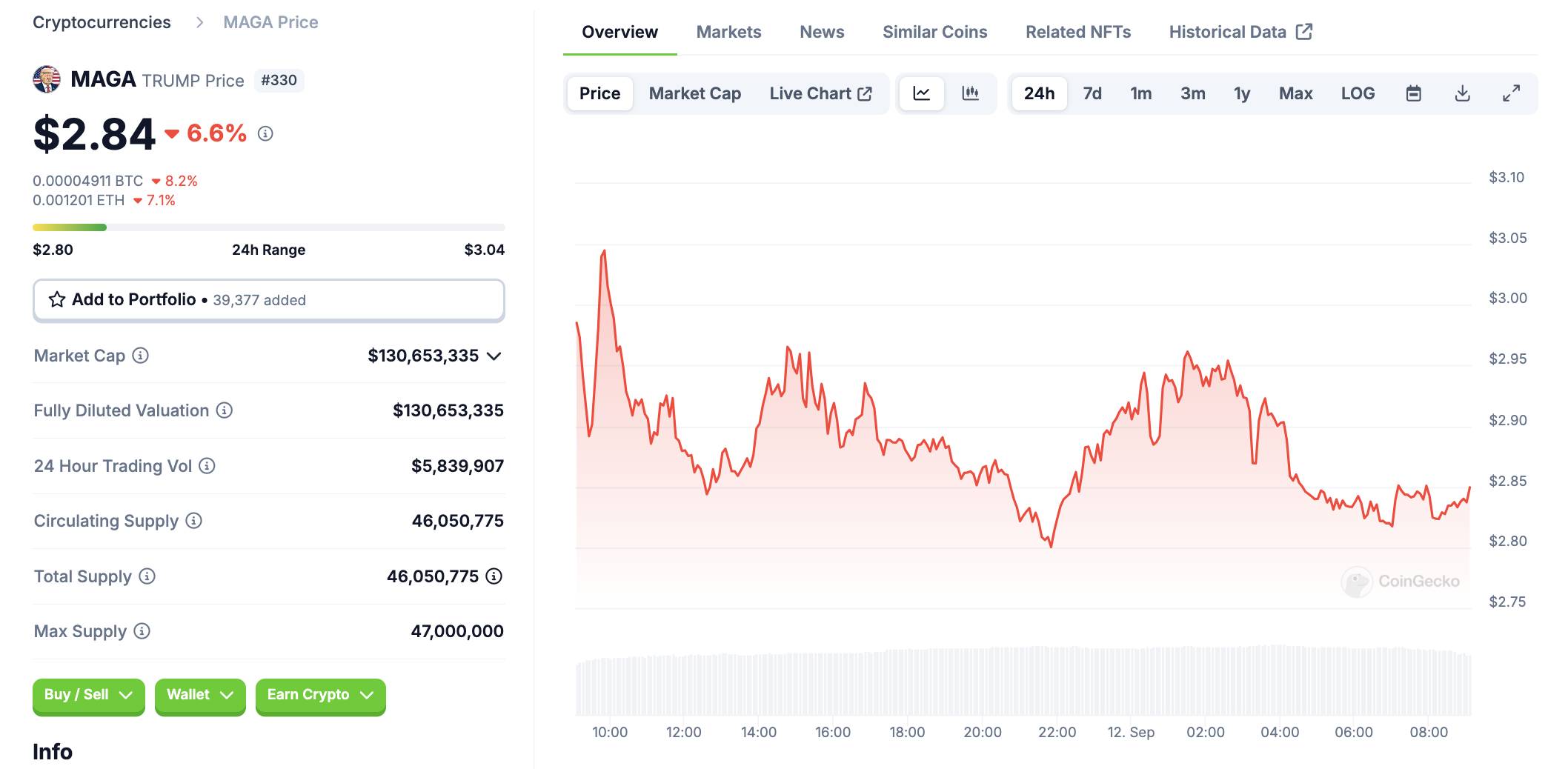Viewport: 1568px width, 769px height.
Task: Click the 0.001201 ETH price text
Action: [x=79, y=200]
